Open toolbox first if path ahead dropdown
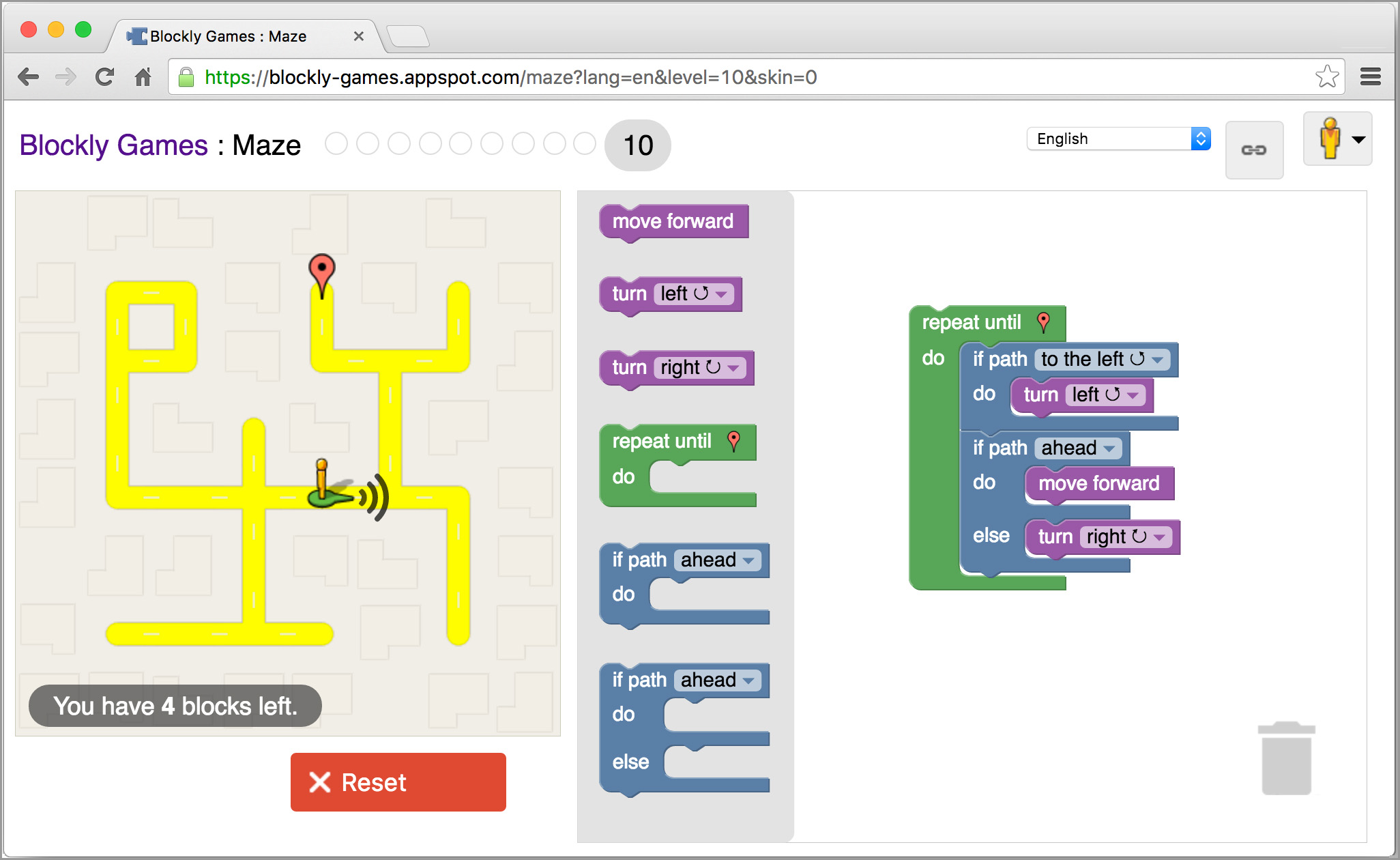 pyautogui.click(x=718, y=560)
